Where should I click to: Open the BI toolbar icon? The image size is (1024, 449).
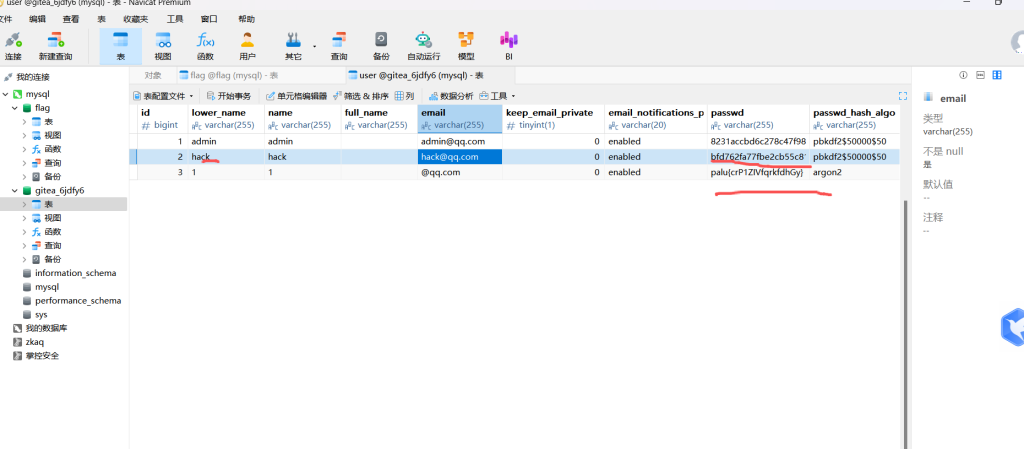tap(508, 45)
